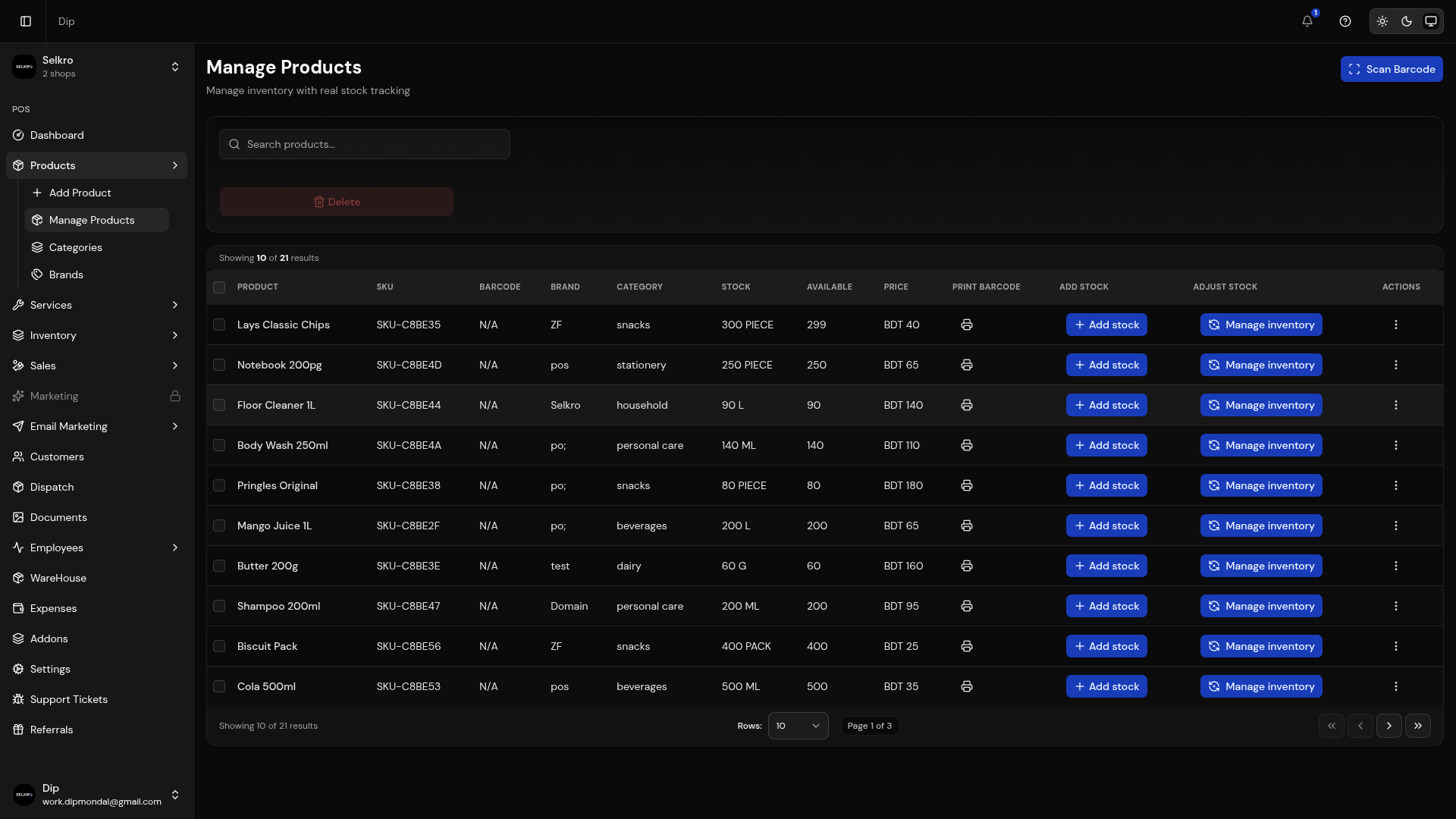This screenshot has height=819, width=1456.
Task: Check the Butter 200g row
Action: coord(219,566)
